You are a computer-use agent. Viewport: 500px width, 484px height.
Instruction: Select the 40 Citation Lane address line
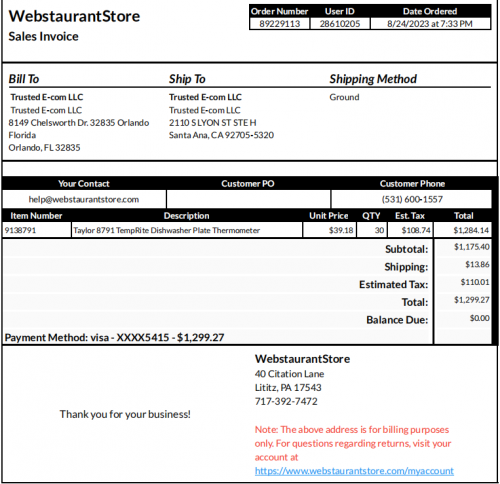point(289,374)
